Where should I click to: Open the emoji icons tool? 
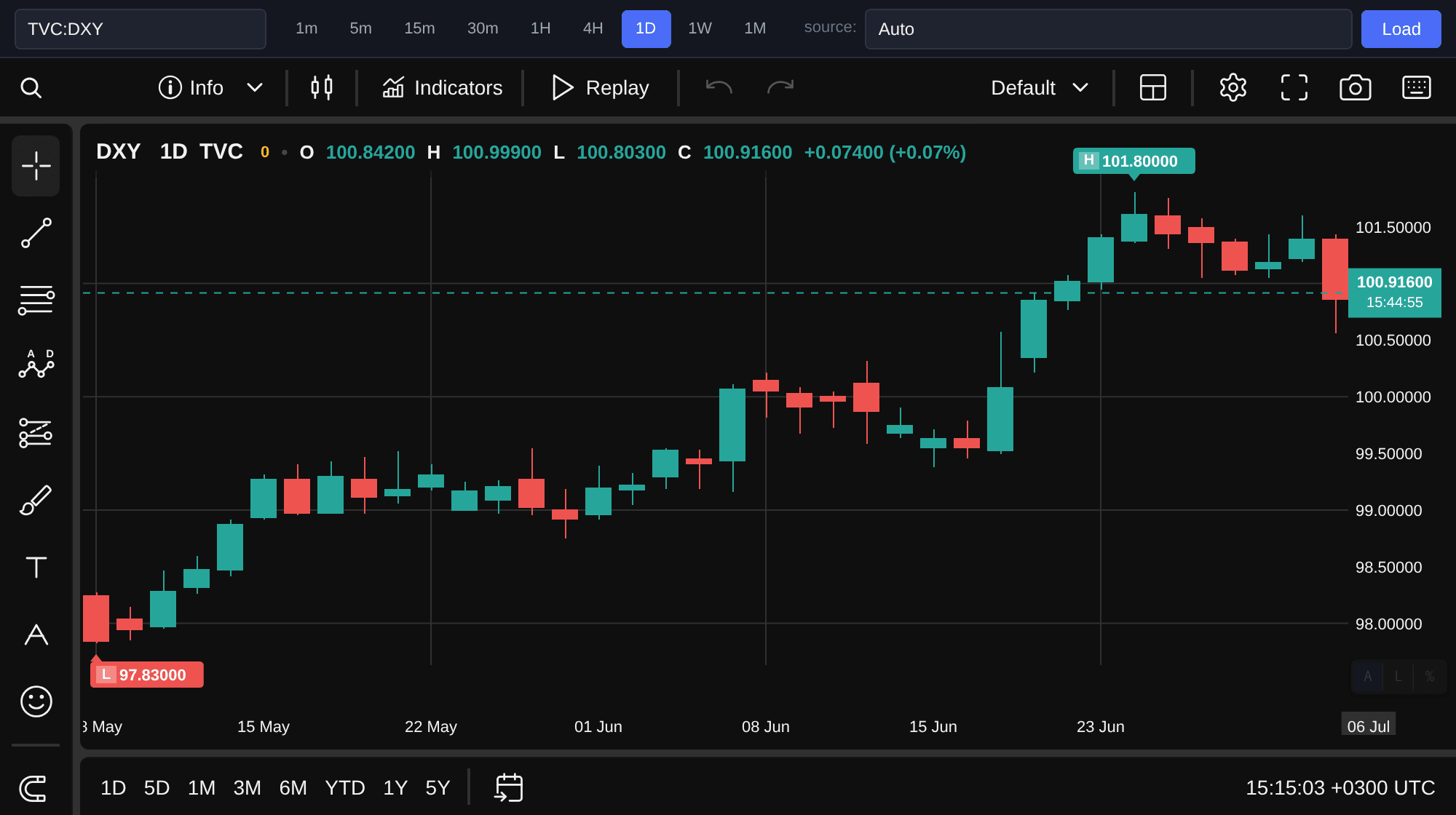tap(36, 701)
